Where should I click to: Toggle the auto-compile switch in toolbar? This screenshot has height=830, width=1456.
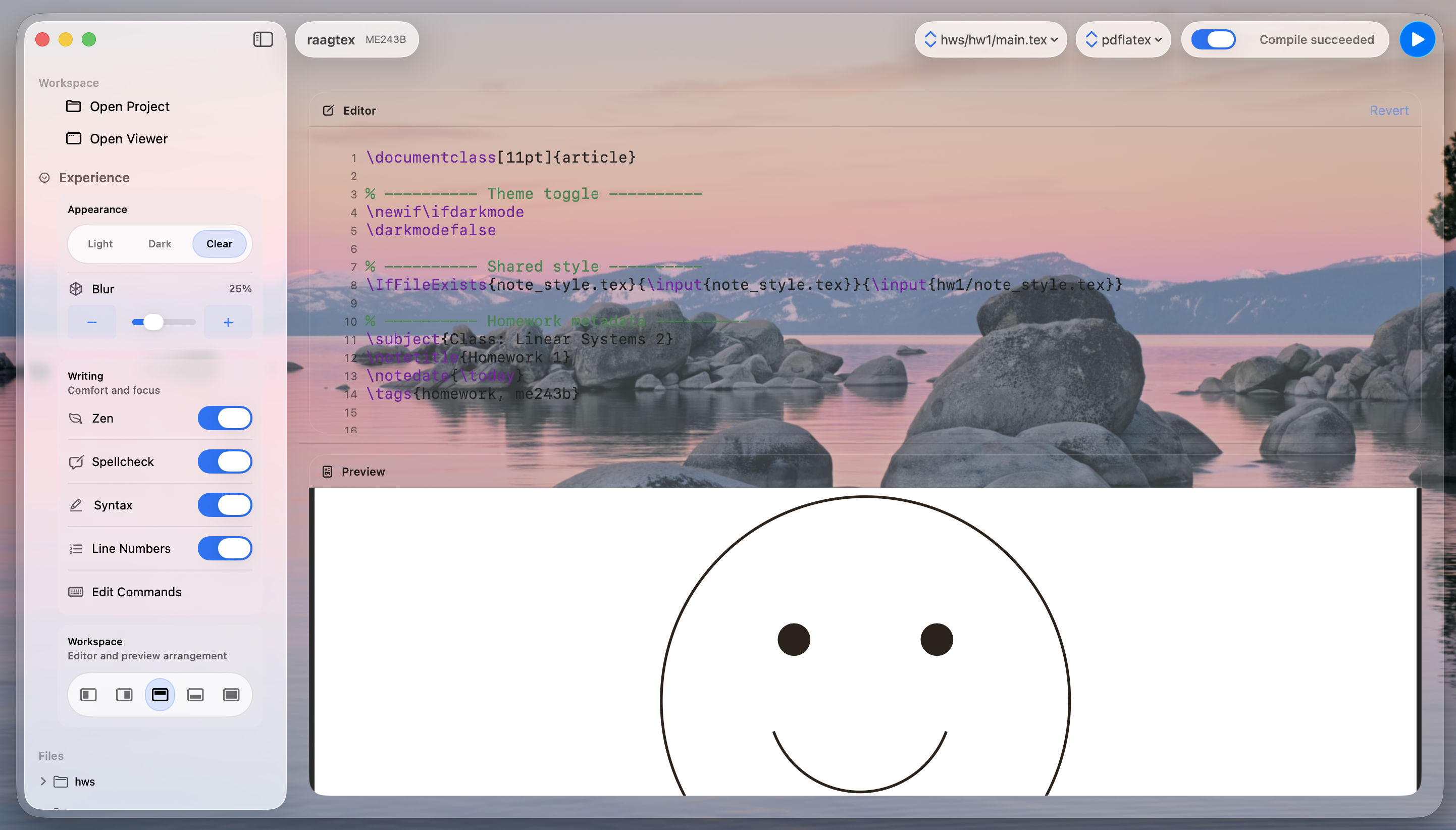tap(1213, 39)
